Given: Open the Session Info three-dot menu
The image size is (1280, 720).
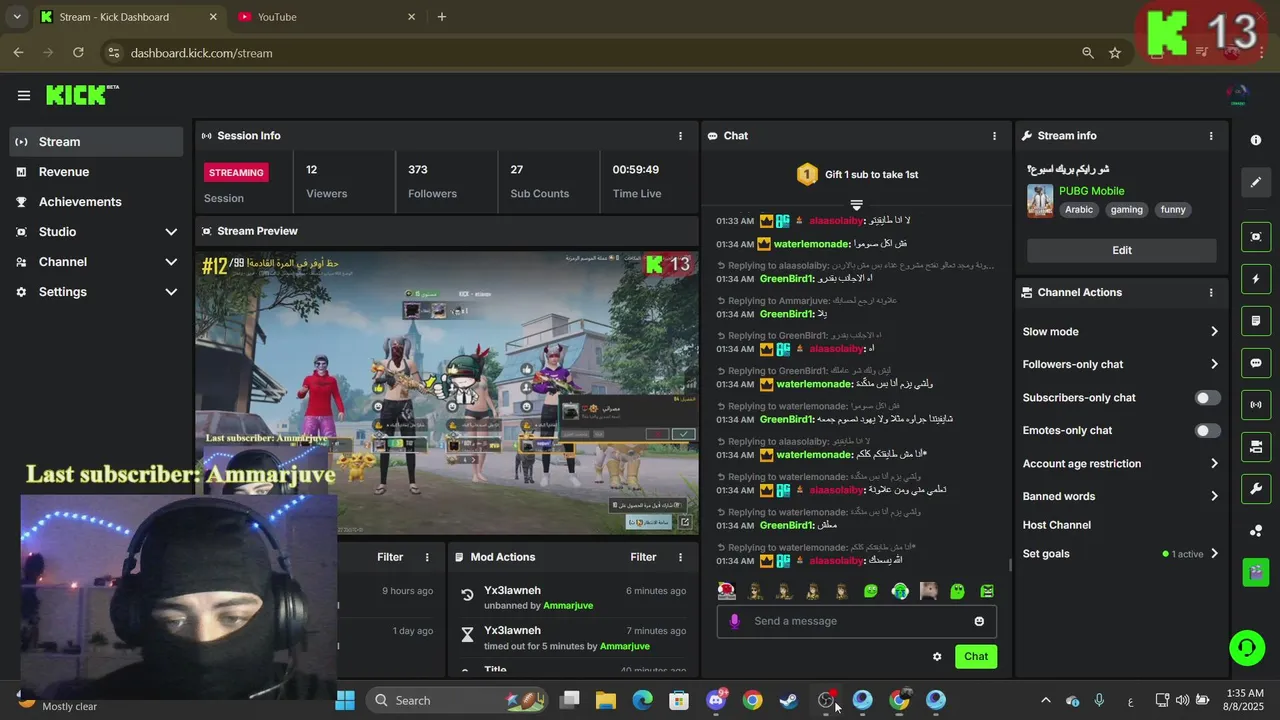Looking at the screenshot, I should (681, 136).
